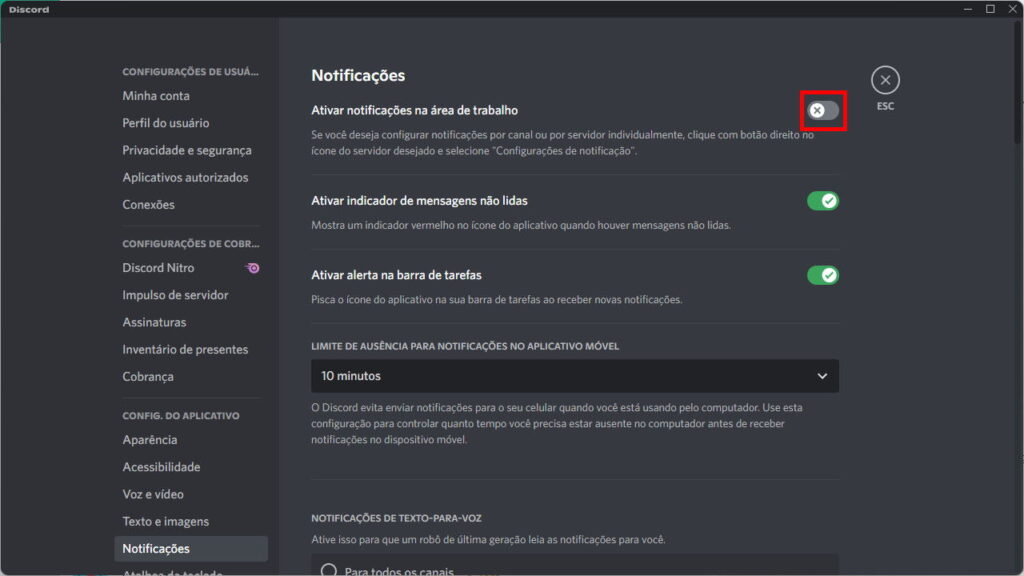Maximize the Discord window
Image resolution: width=1024 pixels, height=576 pixels.
(990, 9)
